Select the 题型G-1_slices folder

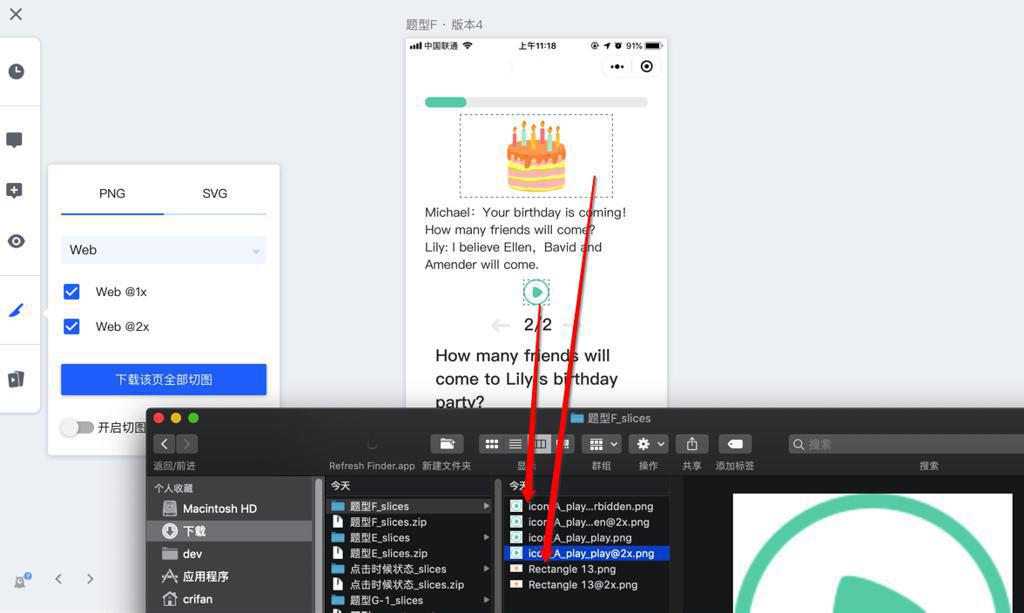(x=409, y=600)
